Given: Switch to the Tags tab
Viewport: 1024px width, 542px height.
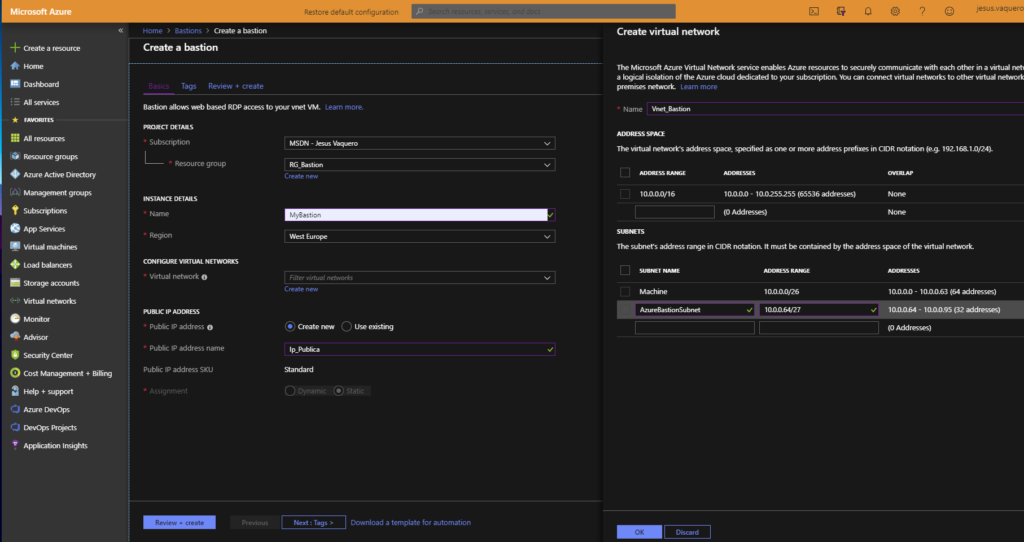Looking at the screenshot, I should pos(189,86).
